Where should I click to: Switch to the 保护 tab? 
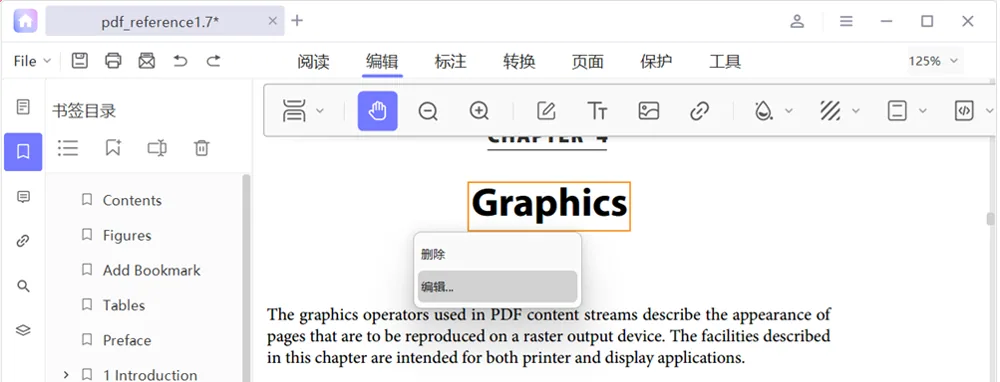[x=656, y=62]
